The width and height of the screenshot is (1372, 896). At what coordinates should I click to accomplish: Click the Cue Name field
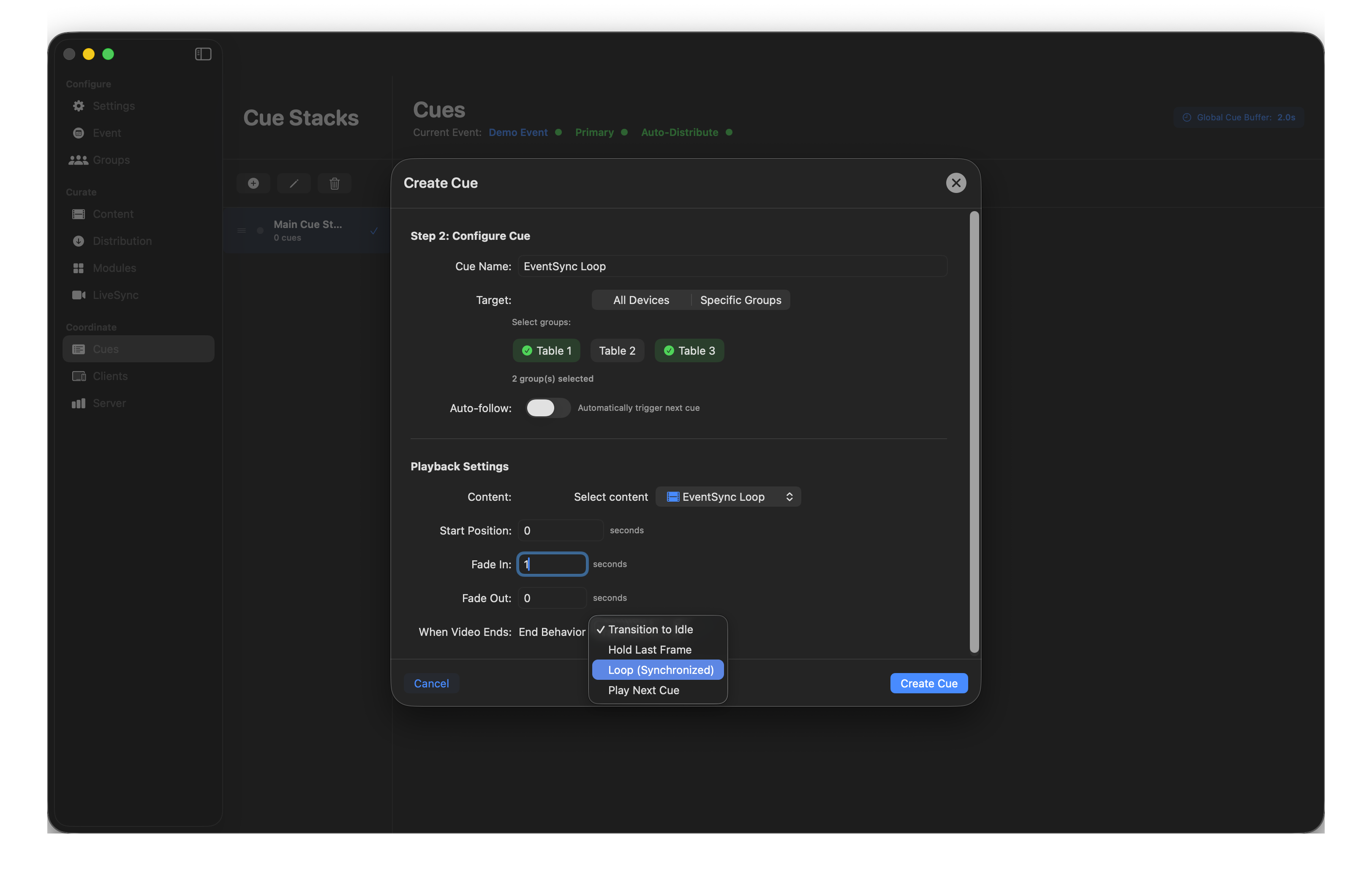tap(732, 267)
